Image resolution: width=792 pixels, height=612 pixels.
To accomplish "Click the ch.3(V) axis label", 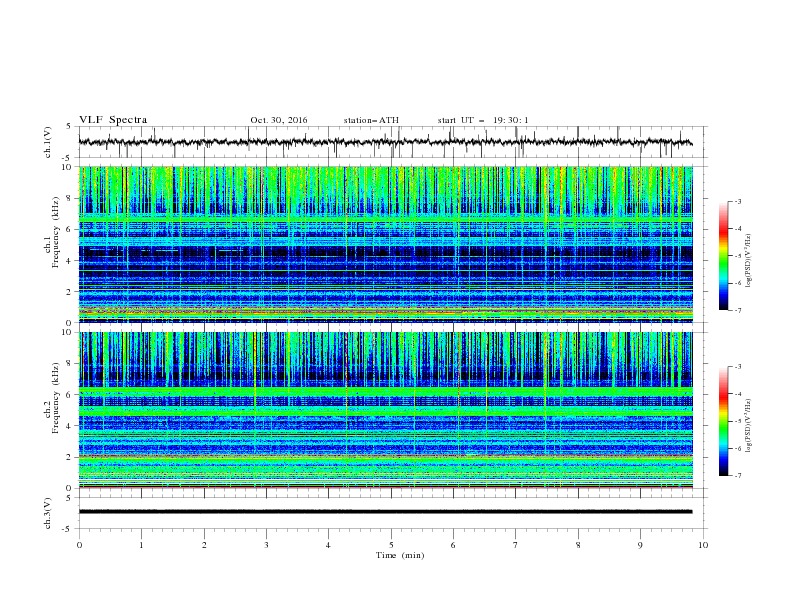I will coord(48,513).
